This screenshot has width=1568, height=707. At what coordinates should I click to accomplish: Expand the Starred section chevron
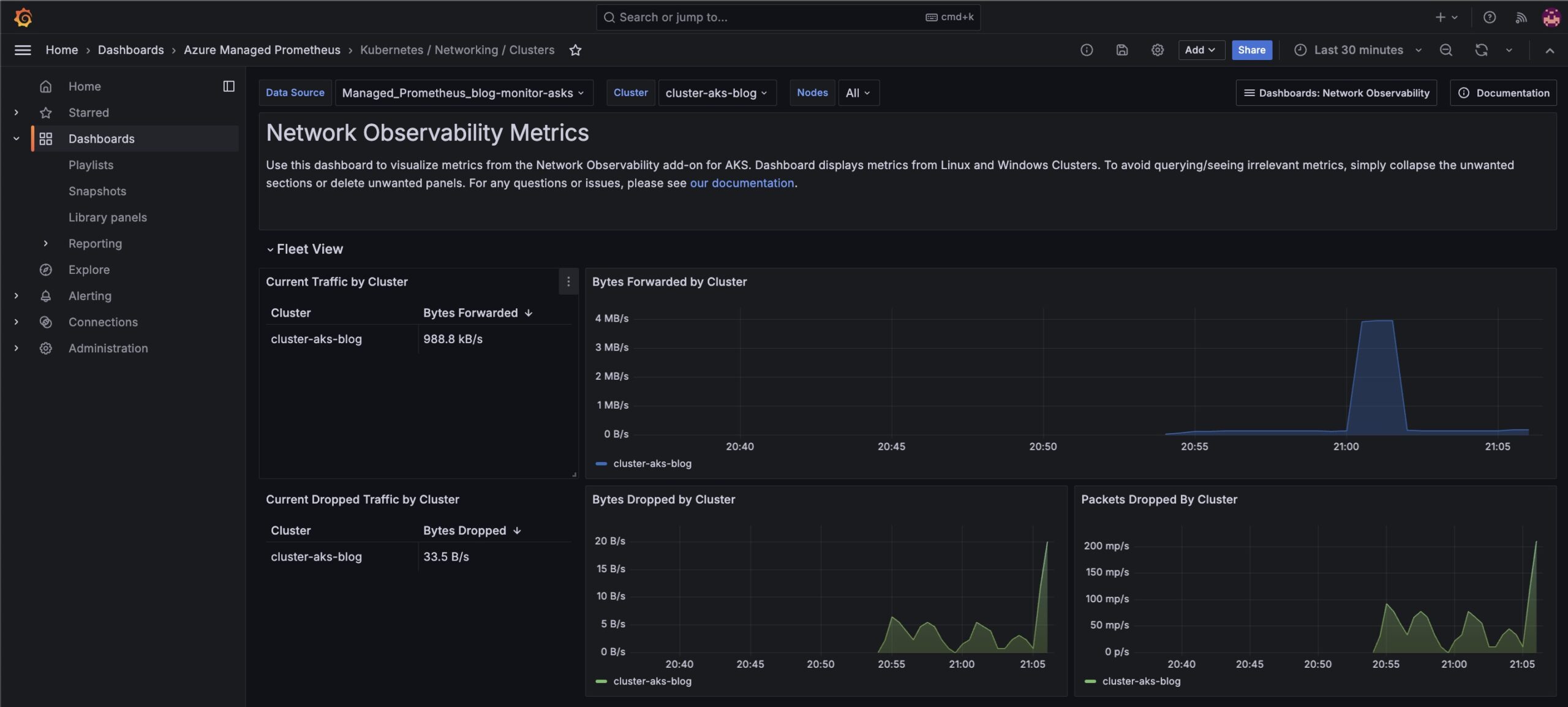pyautogui.click(x=17, y=113)
